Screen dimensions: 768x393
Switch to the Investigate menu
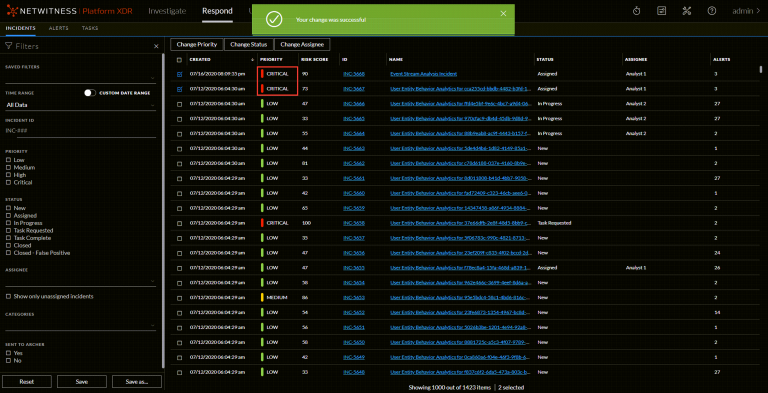pos(167,11)
